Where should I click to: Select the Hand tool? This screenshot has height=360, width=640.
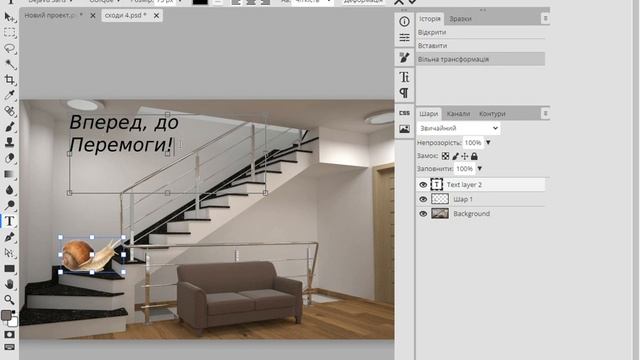pyautogui.click(x=9, y=284)
